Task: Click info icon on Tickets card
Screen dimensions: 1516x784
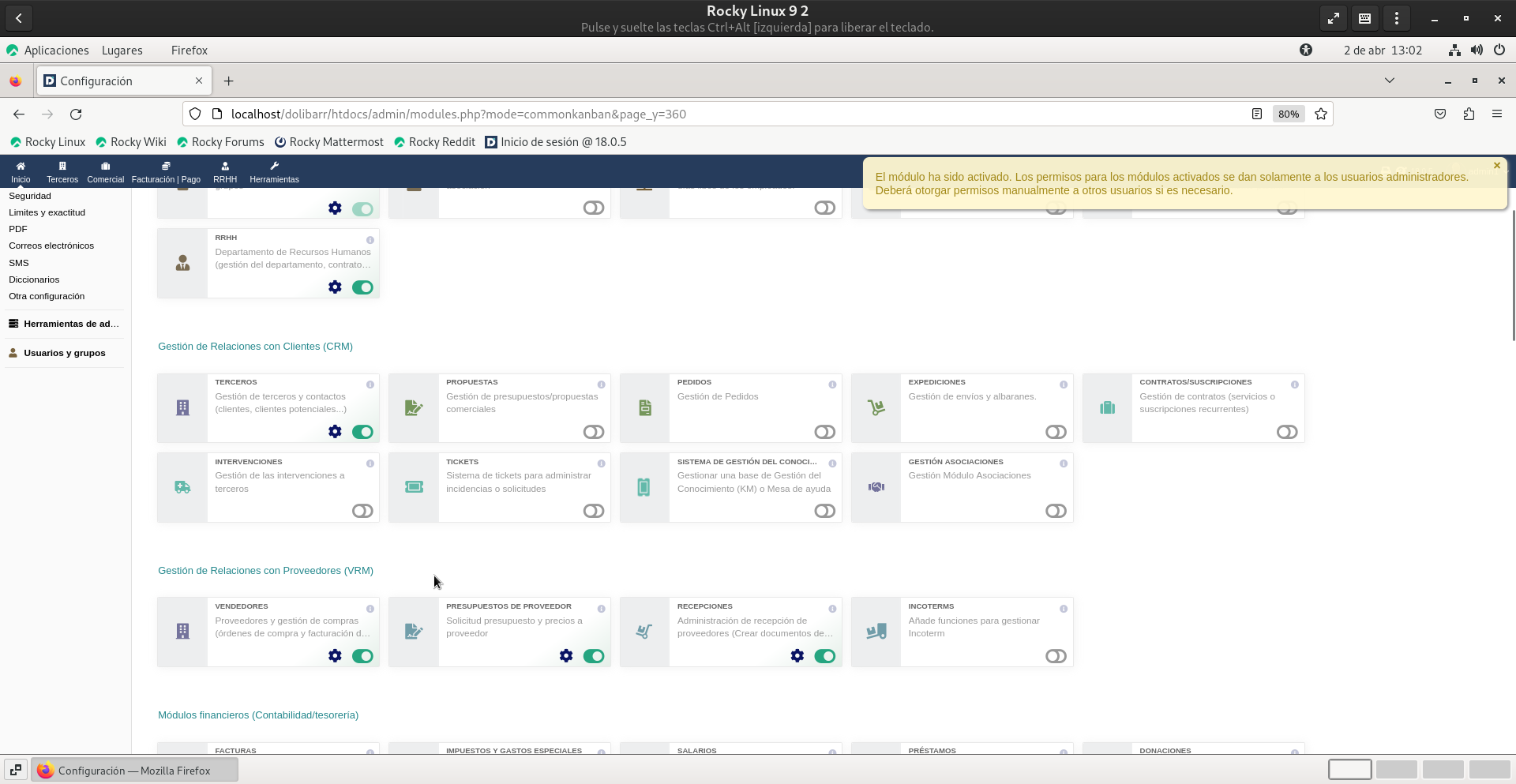Action: (601, 463)
